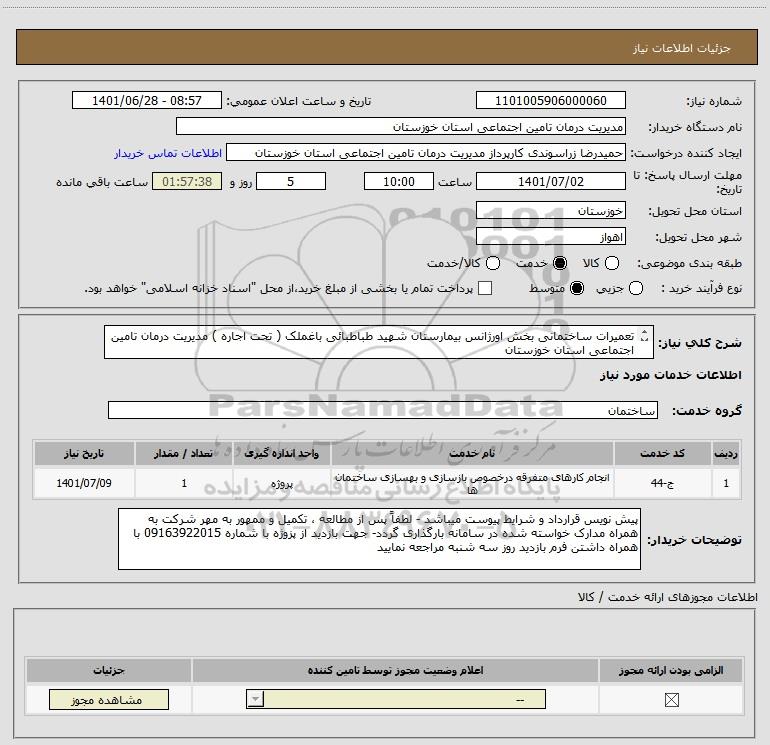Click the الزامی بودن ارائه مجوز column header
Viewport: 770px width, 745px height.
[671, 670]
